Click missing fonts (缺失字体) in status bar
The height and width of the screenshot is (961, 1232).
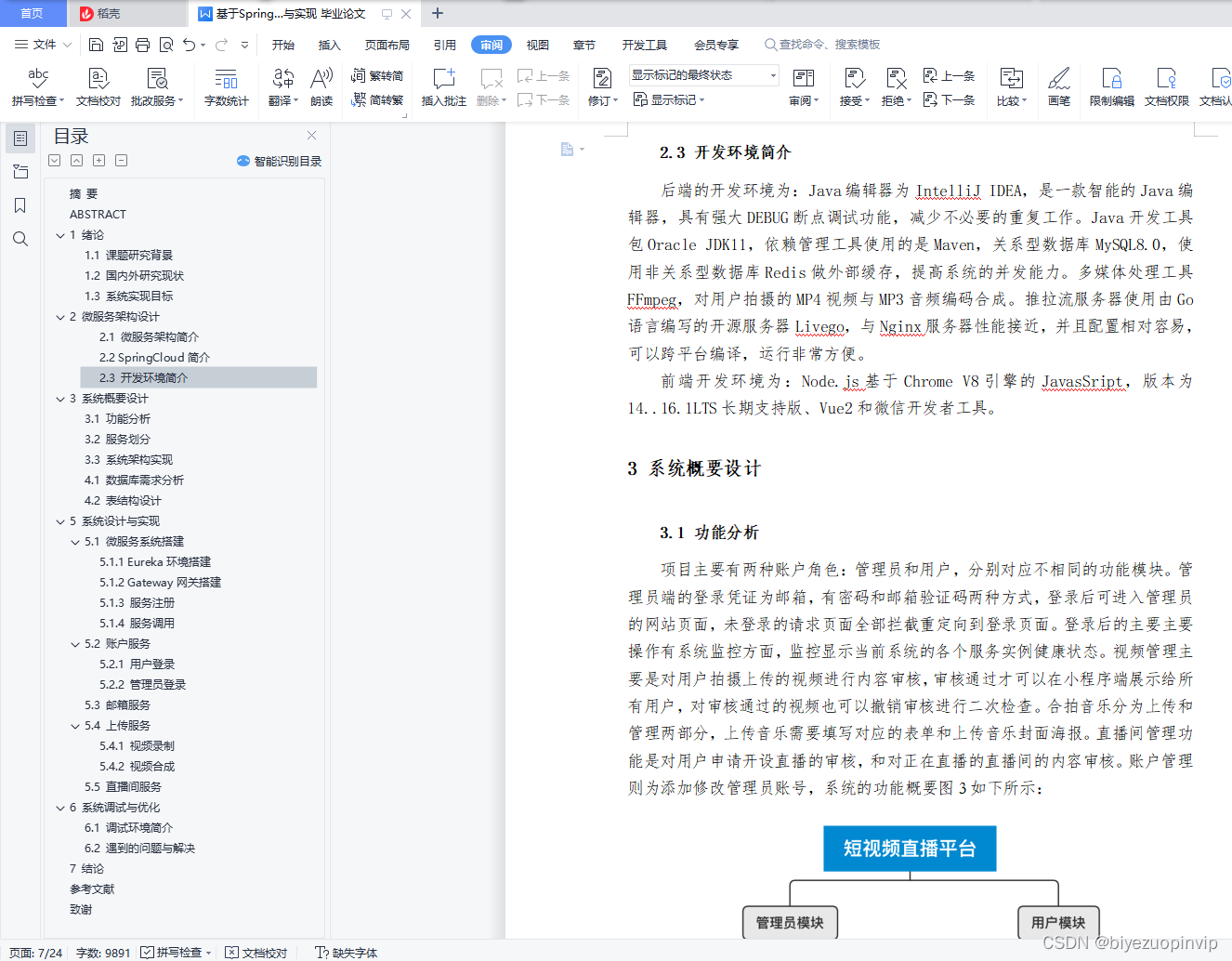pos(346,953)
